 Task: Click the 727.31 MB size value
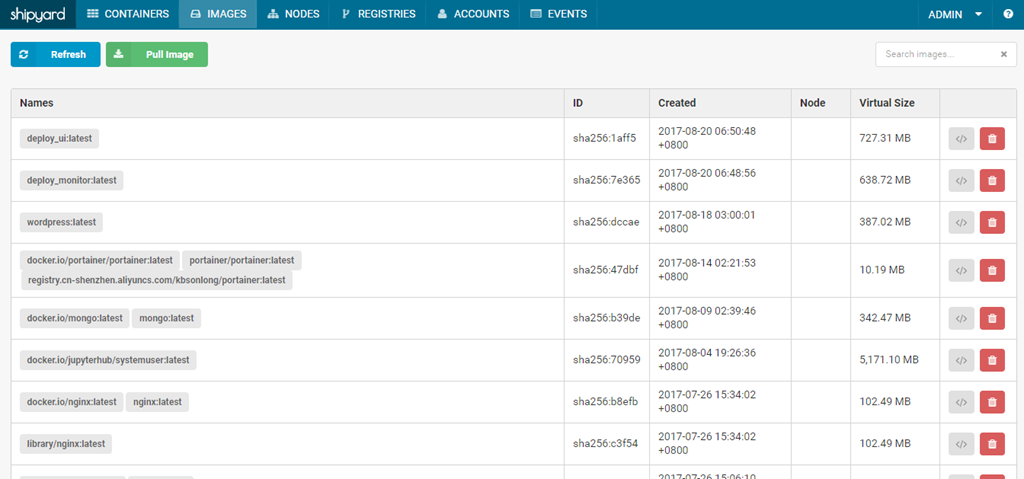click(885, 139)
